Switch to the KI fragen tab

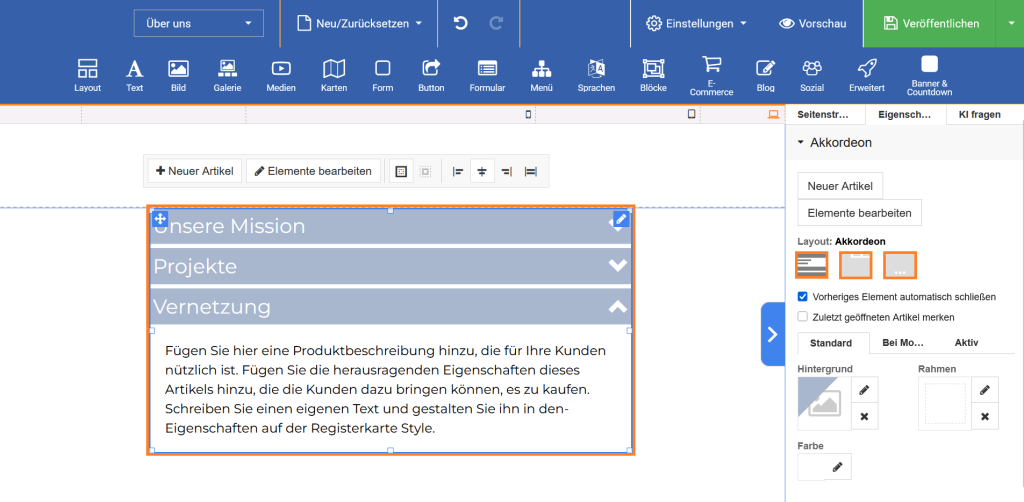979,115
